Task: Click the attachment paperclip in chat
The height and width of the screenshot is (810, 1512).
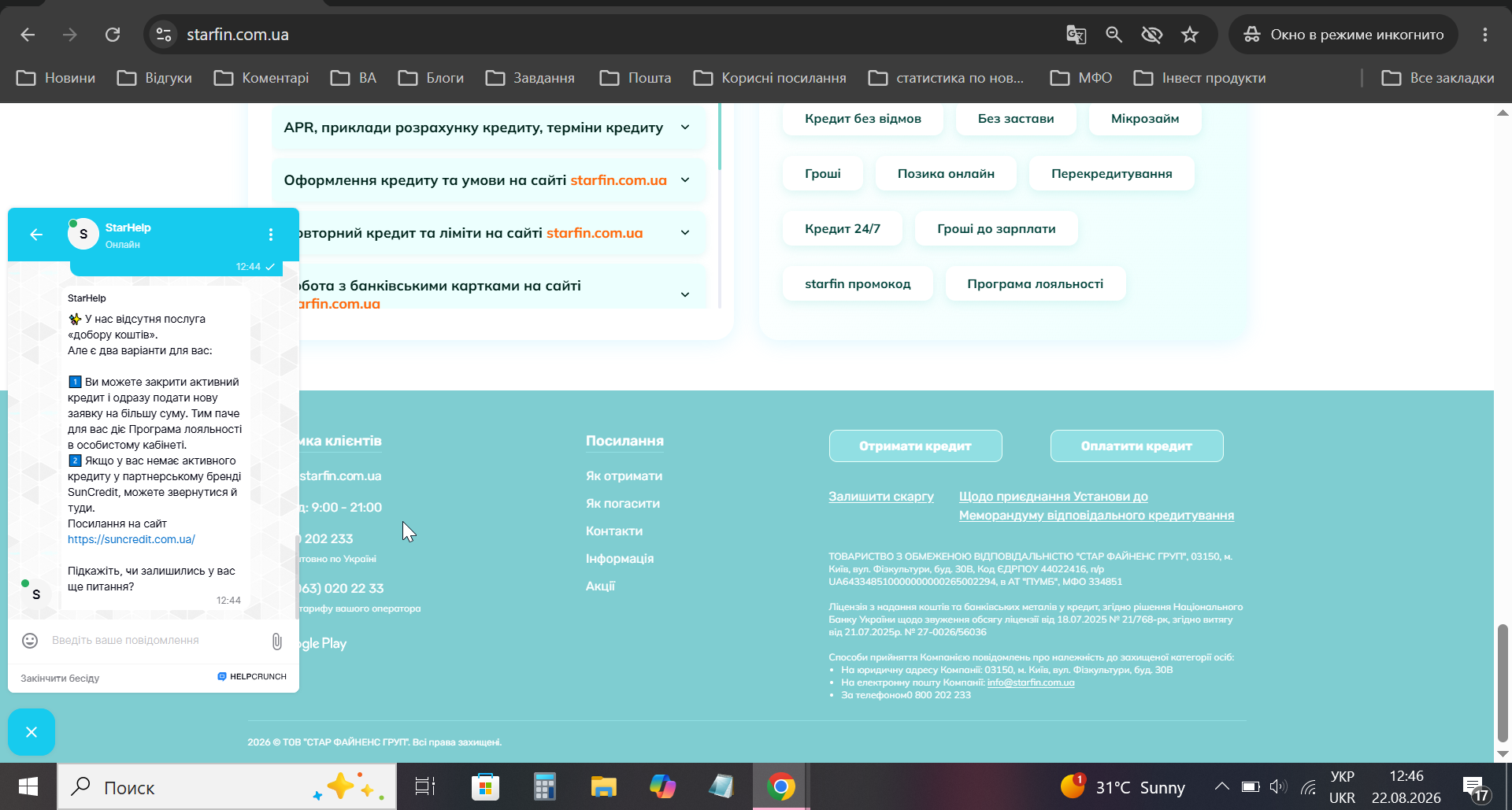Action: 277,641
